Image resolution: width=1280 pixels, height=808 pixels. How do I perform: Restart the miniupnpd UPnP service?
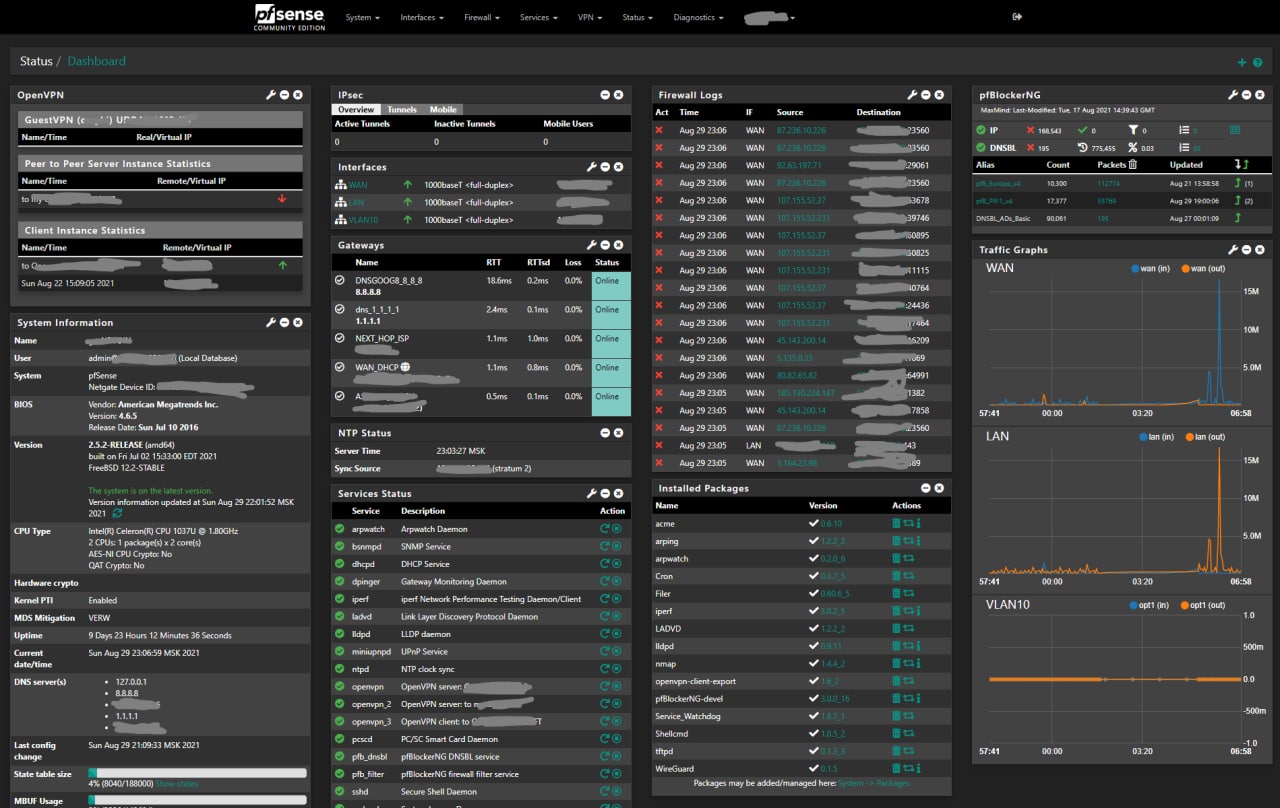(605, 652)
